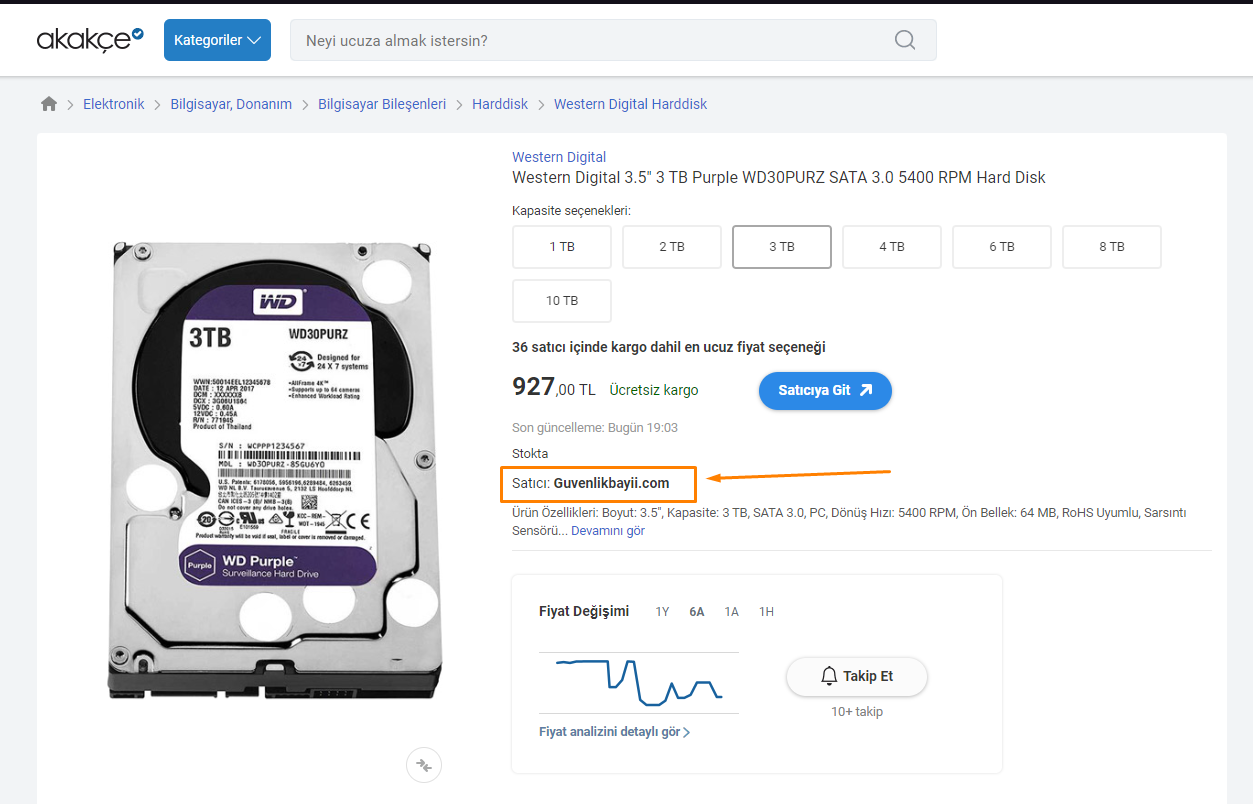The image size is (1253, 804).
Task: Click the Takip Et button
Action: [x=857, y=676]
